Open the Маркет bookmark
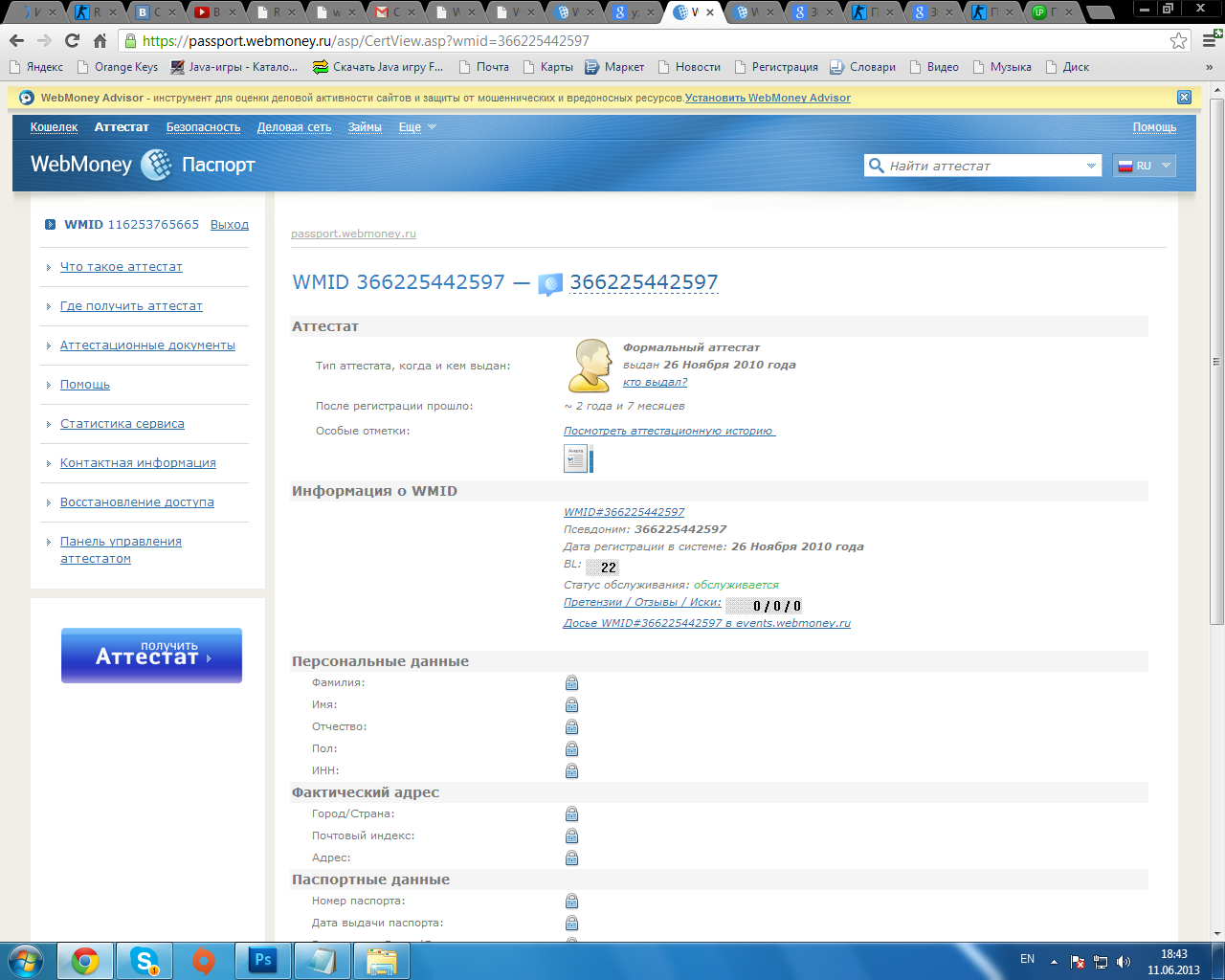Screen dimensions: 1225x980 [x=614, y=67]
